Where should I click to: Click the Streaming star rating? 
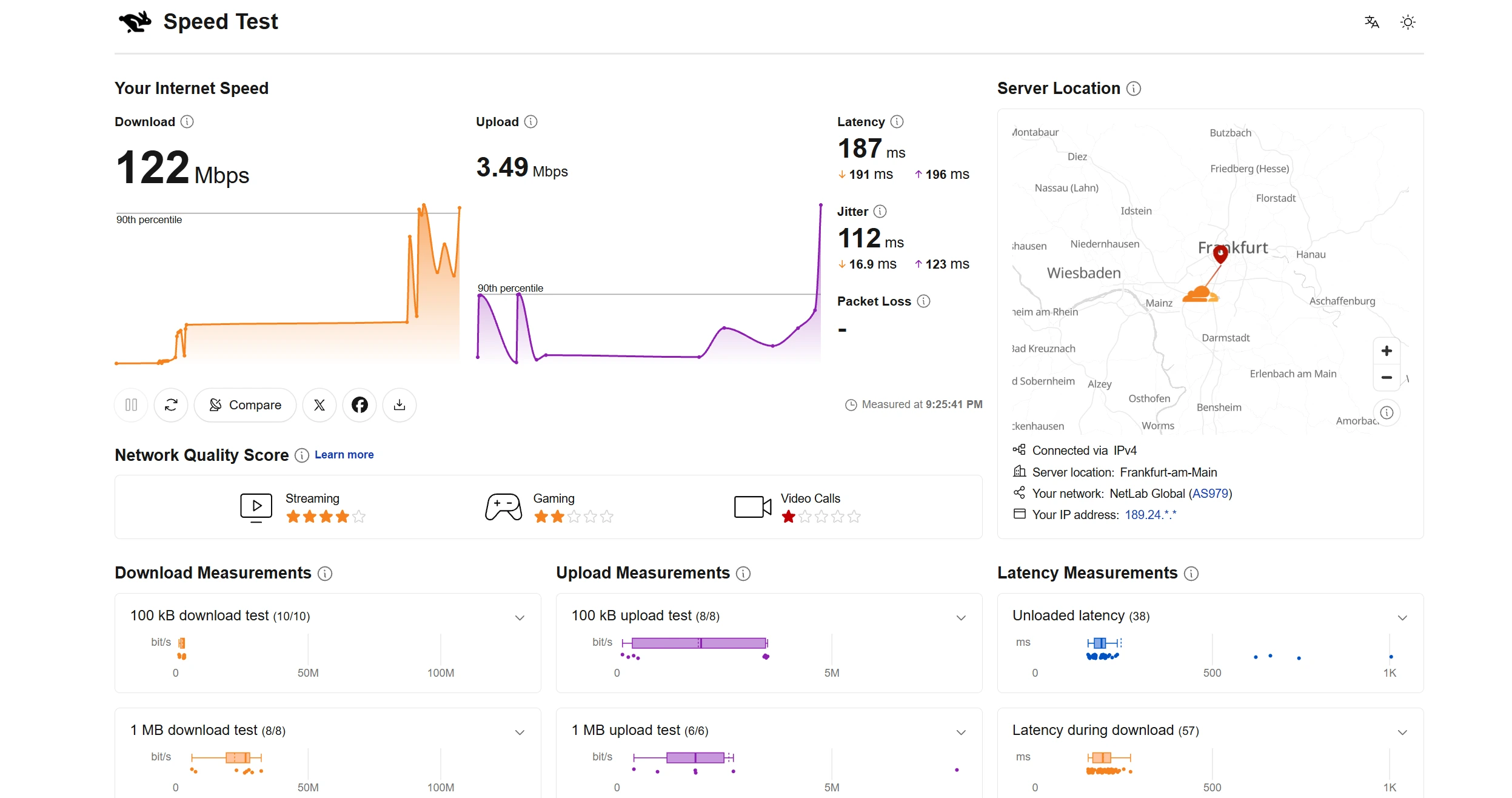click(326, 517)
